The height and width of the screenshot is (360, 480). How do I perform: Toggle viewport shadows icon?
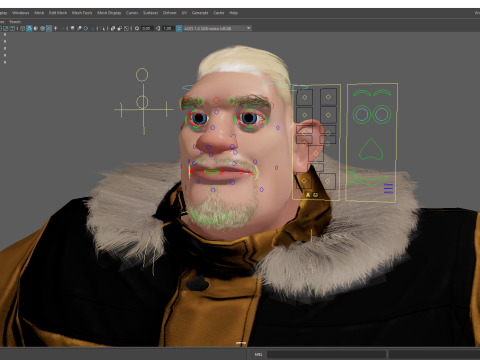pyautogui.click(x=62, y=28)
